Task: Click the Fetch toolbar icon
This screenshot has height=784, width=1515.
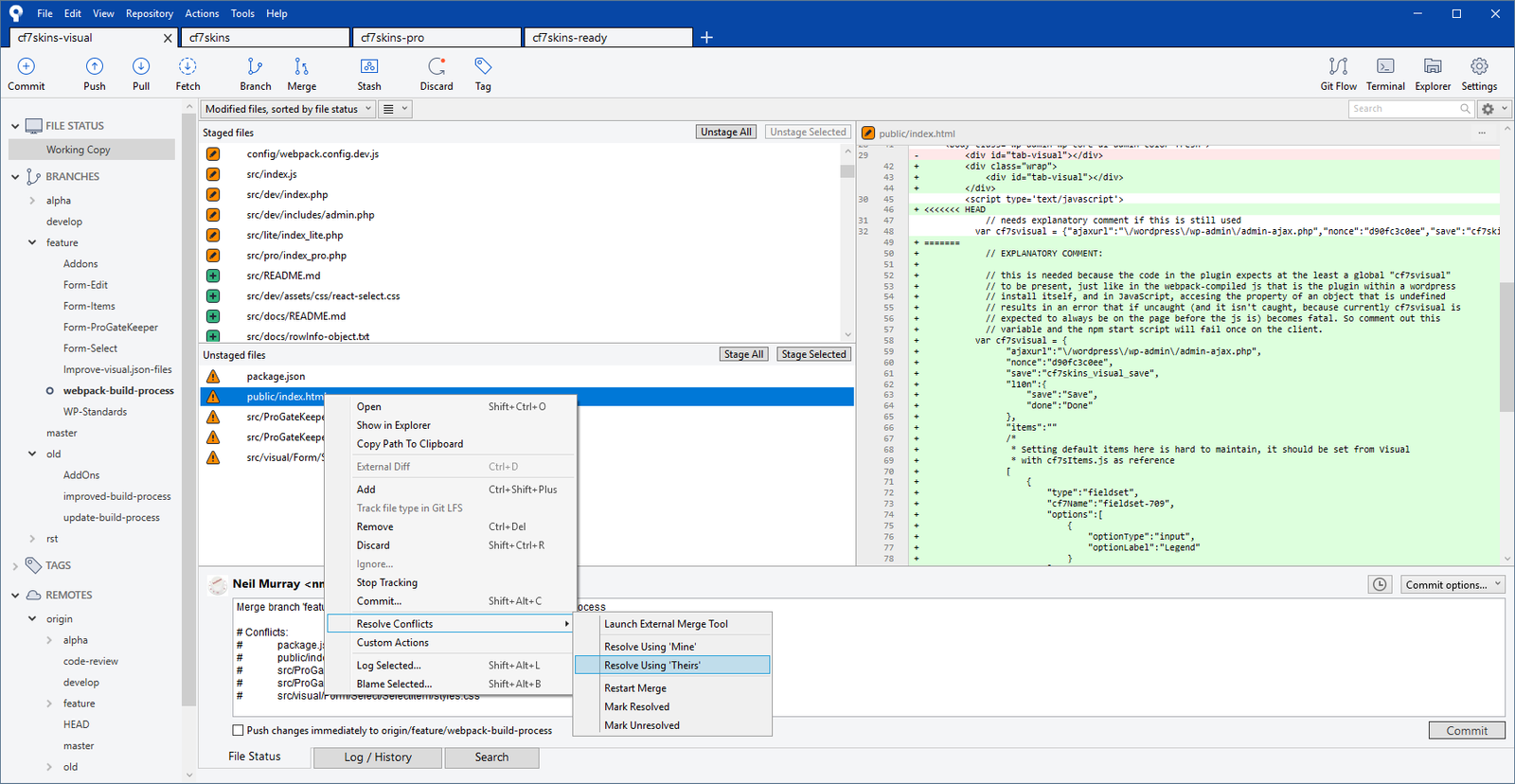Action: (187, 74)
